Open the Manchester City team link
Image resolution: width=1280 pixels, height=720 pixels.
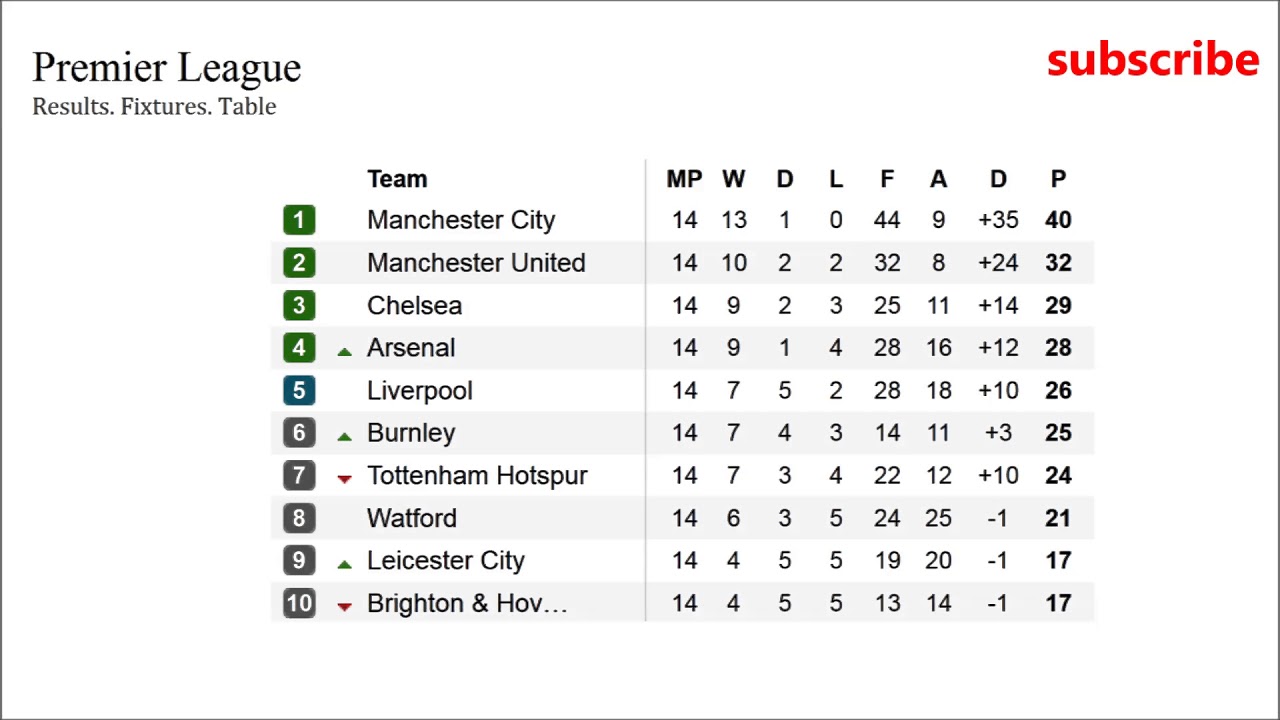461,220
